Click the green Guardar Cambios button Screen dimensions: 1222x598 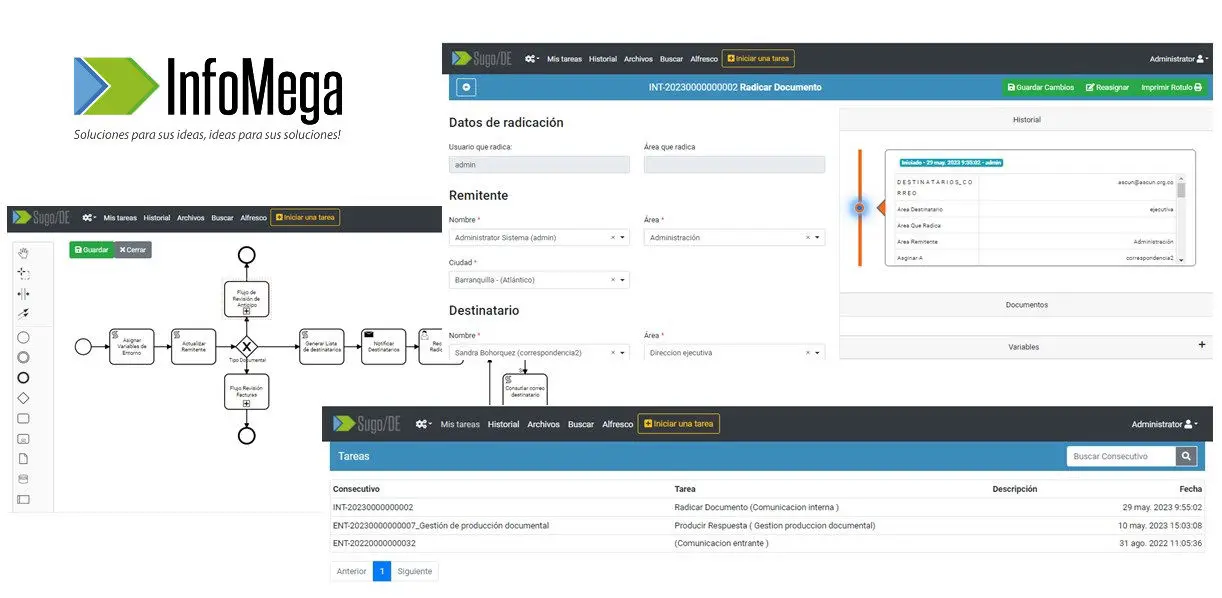point(1040,88)
